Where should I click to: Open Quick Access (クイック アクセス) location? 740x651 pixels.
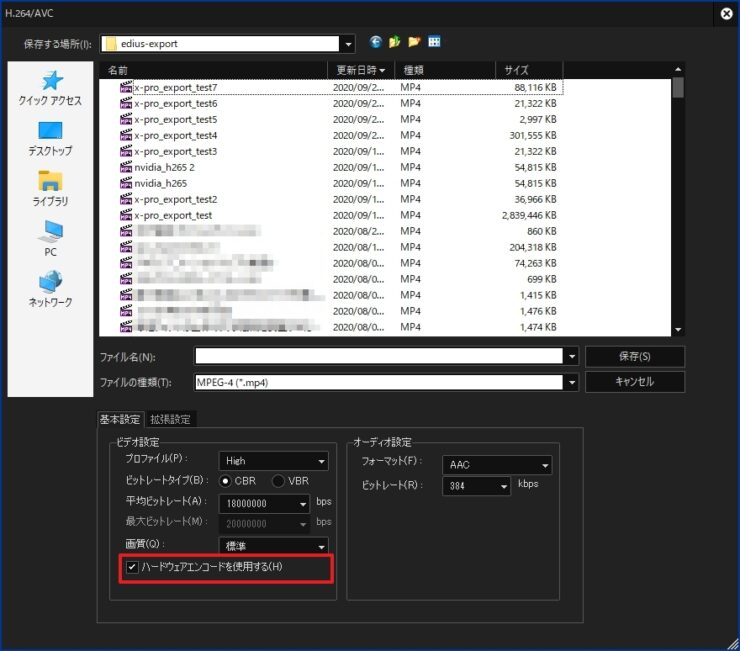(x=50, y=88)
